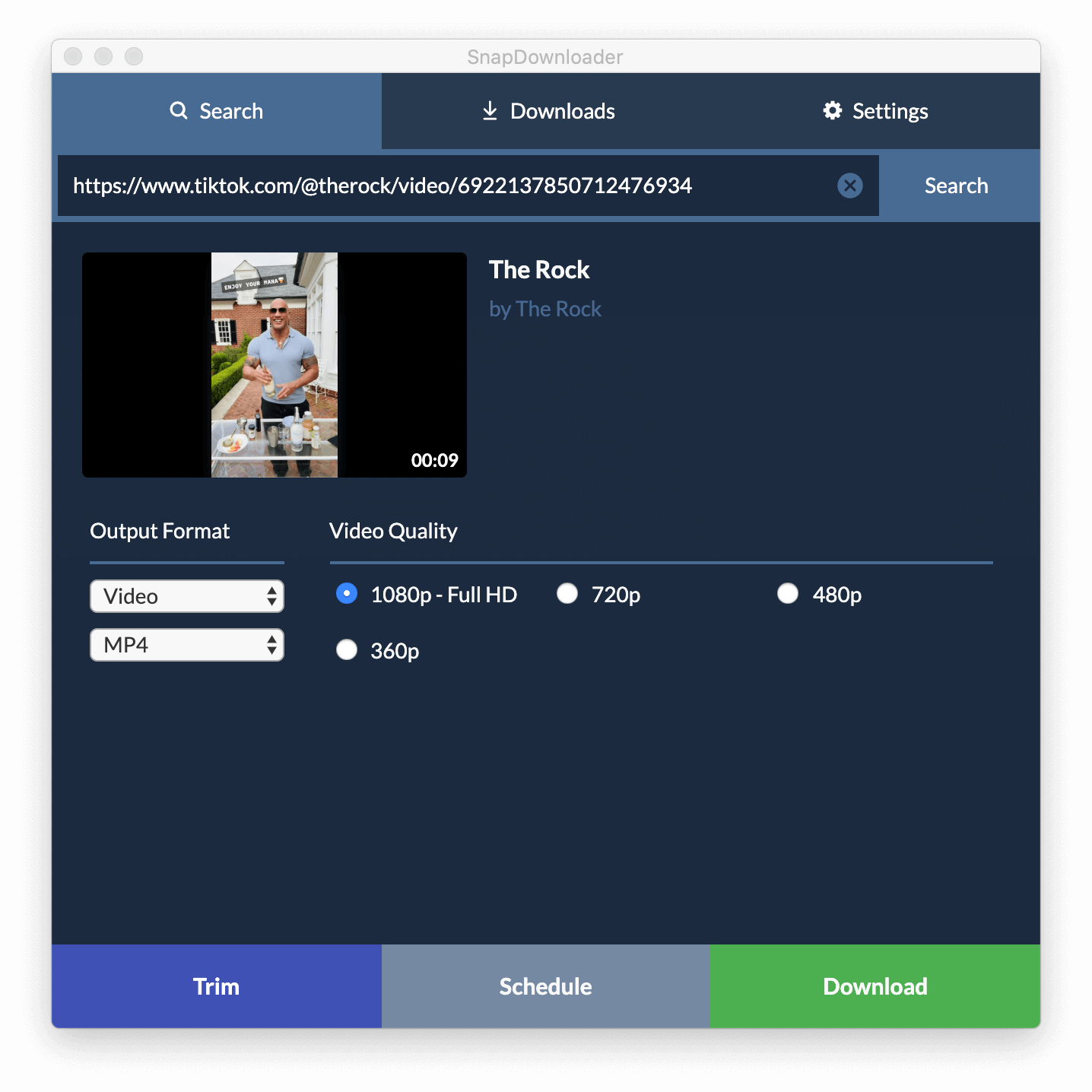
Task: Open the author link by The Rock
Action: pyautogui.click(x=545, y=310)
